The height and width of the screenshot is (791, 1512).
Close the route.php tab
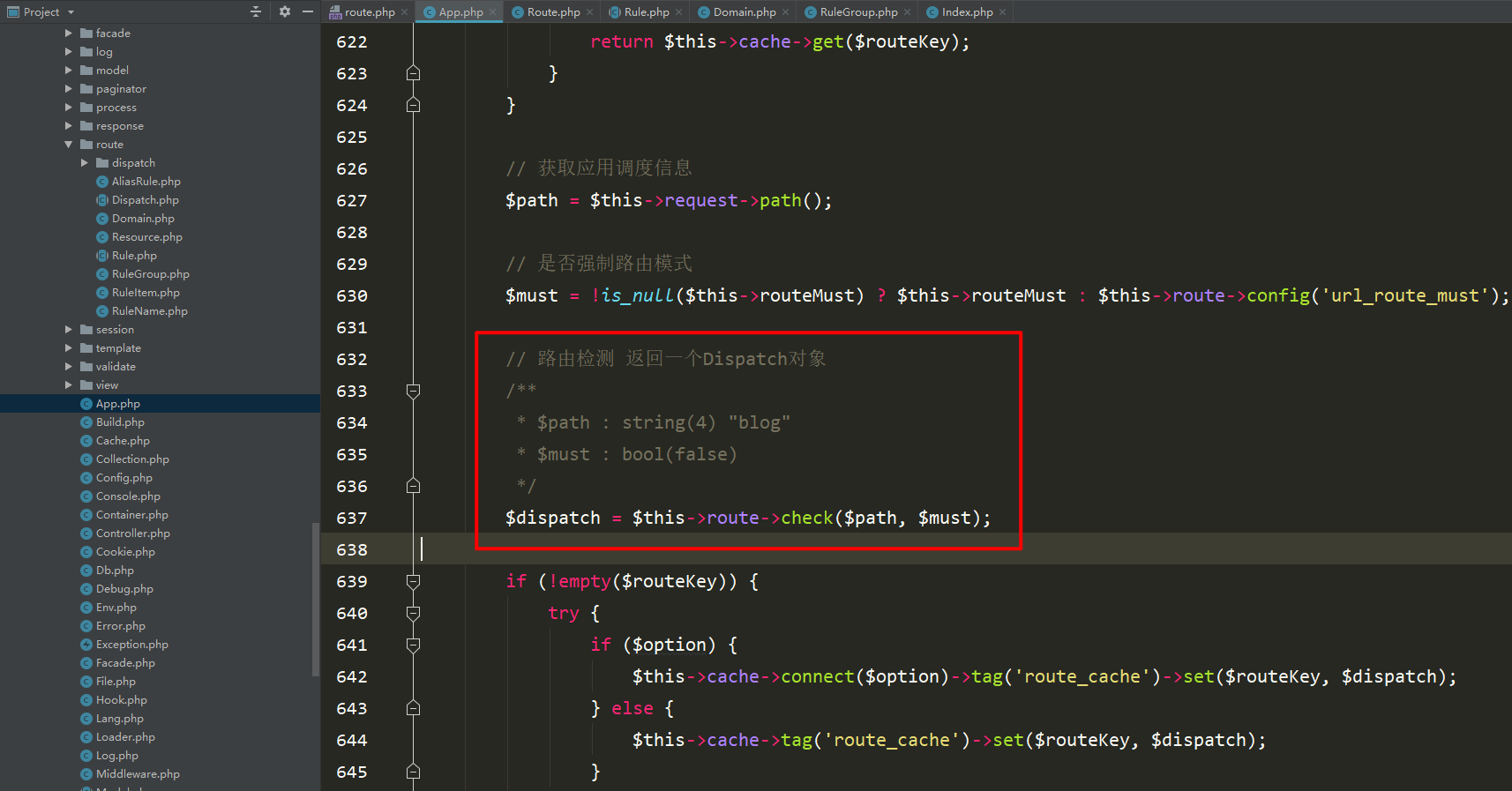tap(404, 12)
